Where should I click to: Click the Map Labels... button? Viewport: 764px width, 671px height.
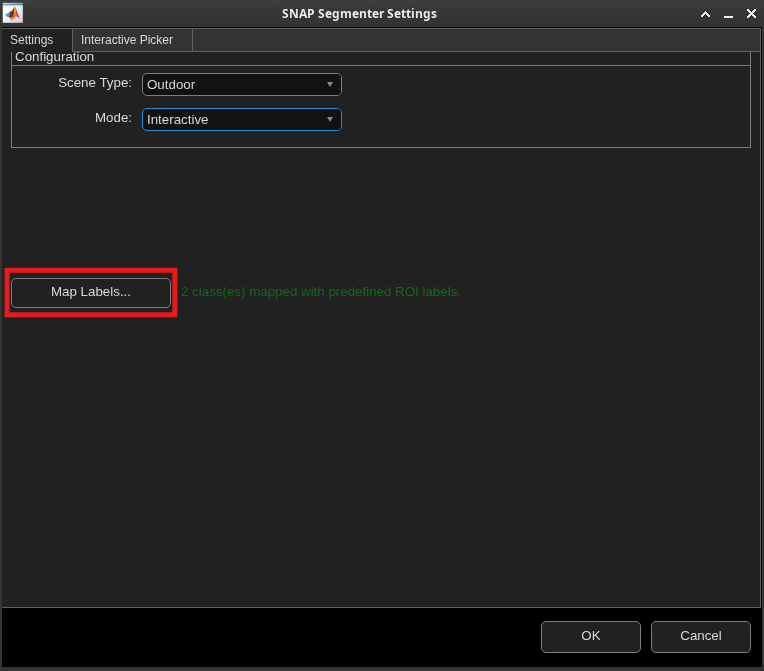[x=91, y=292]
